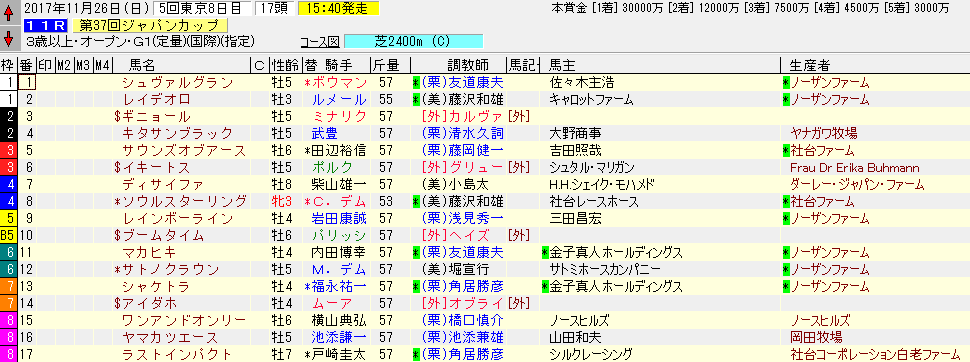970x362 pixels.
Task: Click the red down arrow for next race
Action: click(x=9, y=38)
